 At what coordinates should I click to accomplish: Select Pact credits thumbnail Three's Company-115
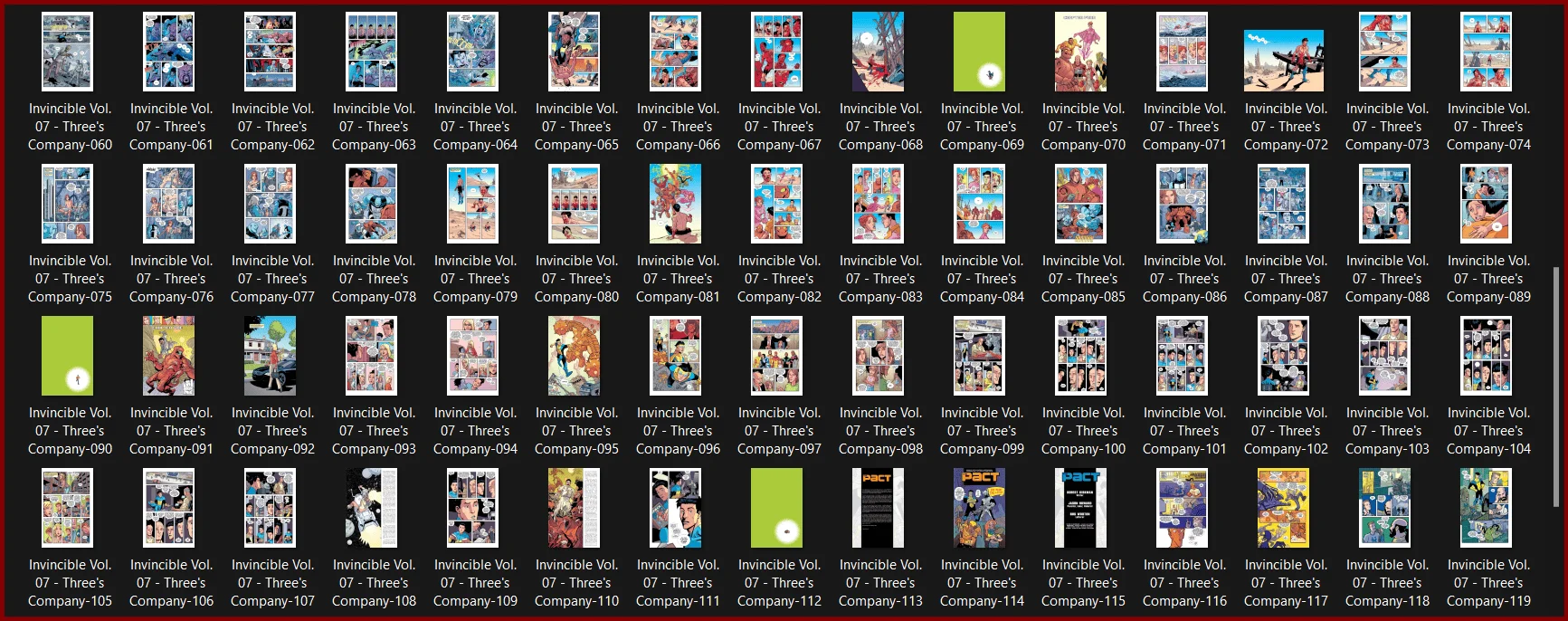(x=1080, y=508)
